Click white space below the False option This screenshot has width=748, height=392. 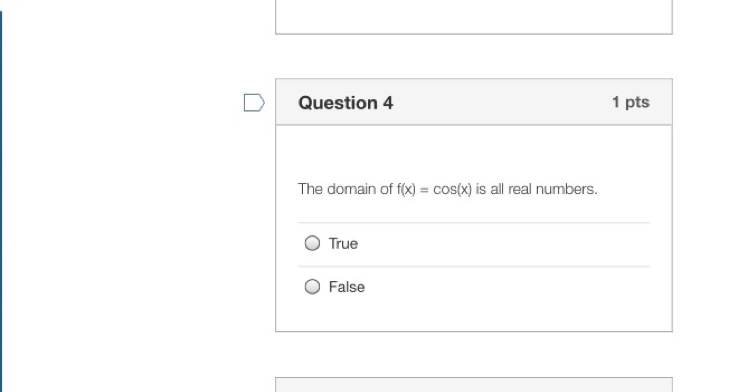[x=474, y=317]
